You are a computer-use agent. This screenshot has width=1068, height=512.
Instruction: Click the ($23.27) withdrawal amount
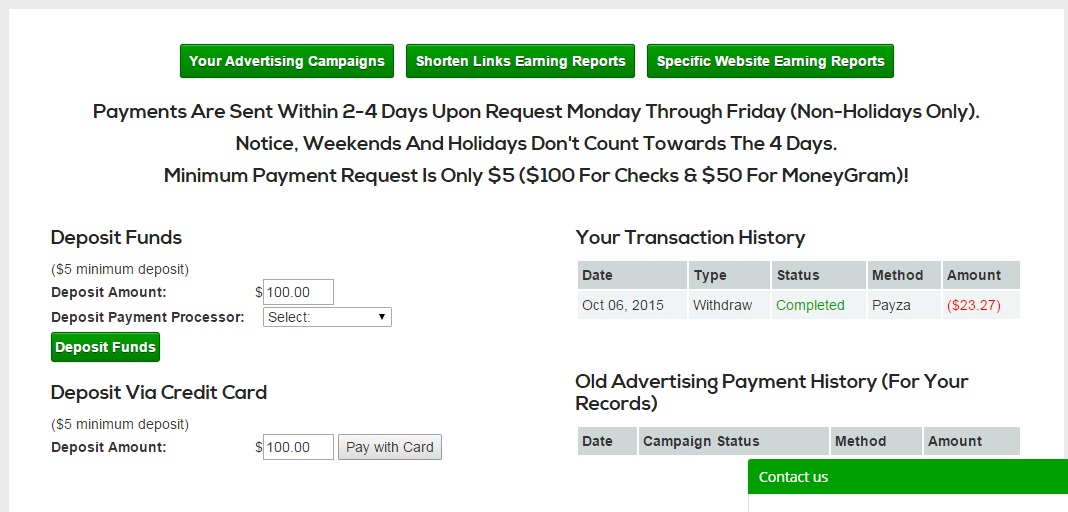pyautogui.click(x=973, y=305)
